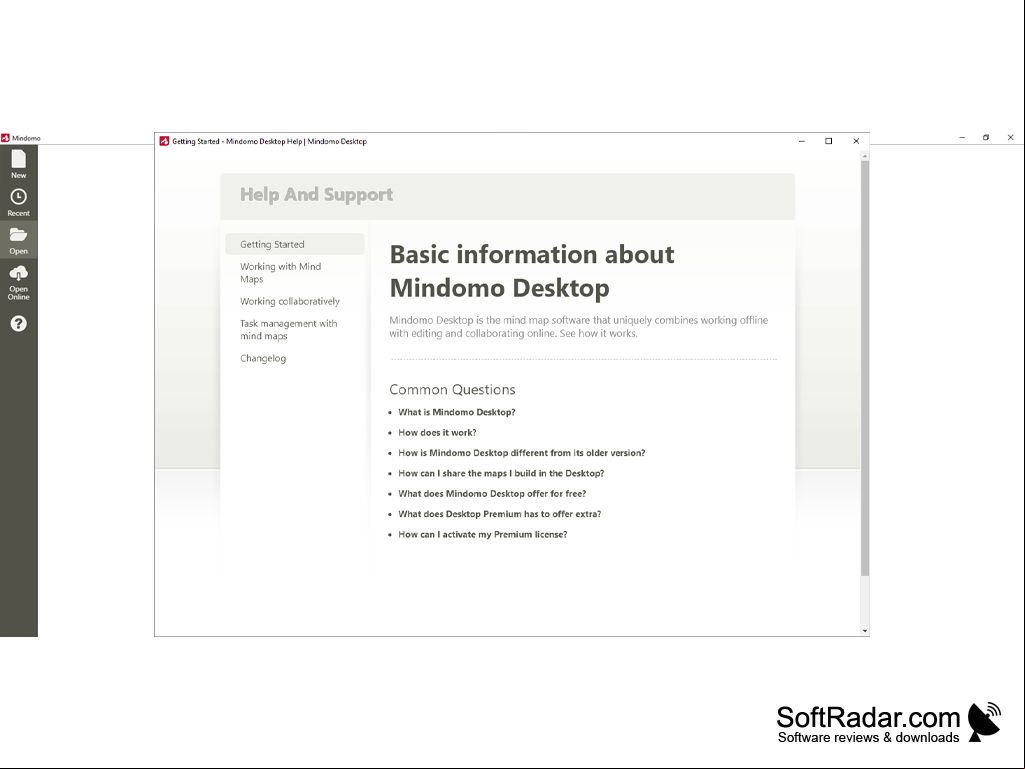Open Working with Mind Maps section
Screen dimensions: 1025x769
click(280, 273)
